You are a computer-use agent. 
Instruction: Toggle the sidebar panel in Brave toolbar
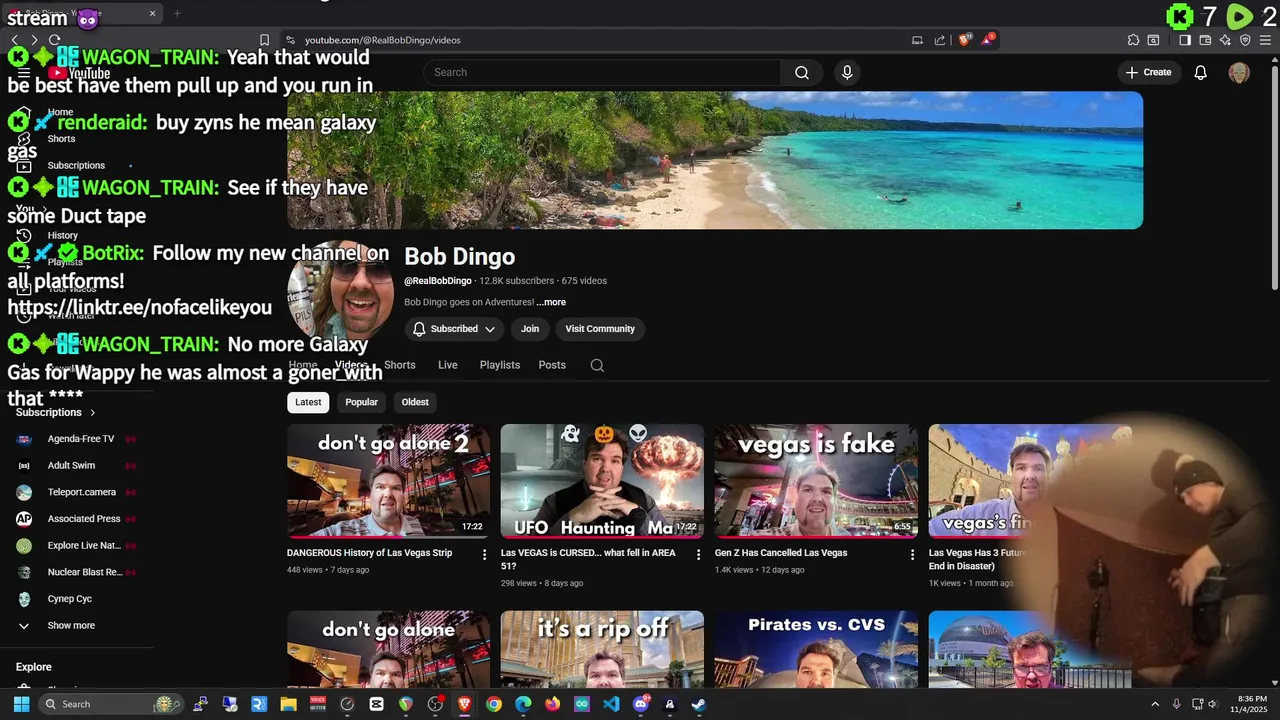[1185, 40]
